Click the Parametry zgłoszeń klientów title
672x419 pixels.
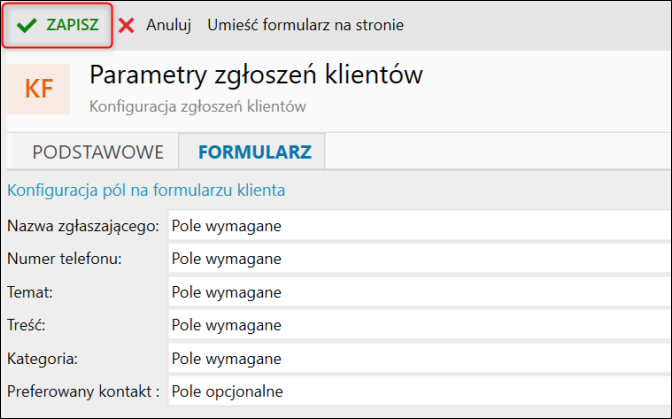256,75
